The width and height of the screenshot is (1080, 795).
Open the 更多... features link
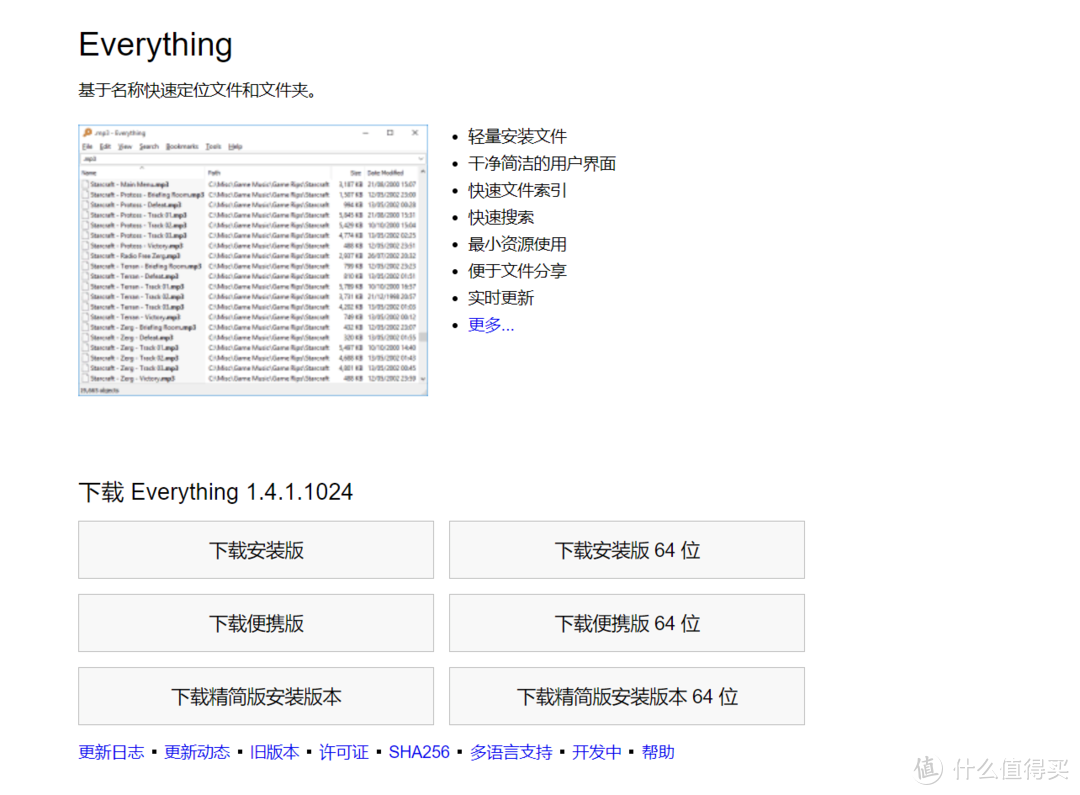(491, 324)
